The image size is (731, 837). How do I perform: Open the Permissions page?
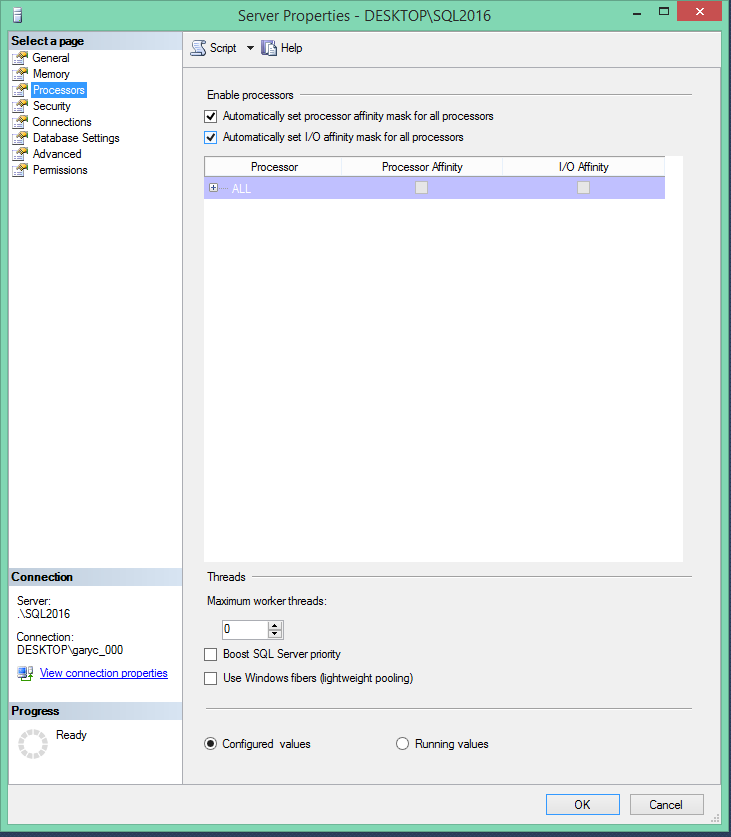tap(60, 170)
